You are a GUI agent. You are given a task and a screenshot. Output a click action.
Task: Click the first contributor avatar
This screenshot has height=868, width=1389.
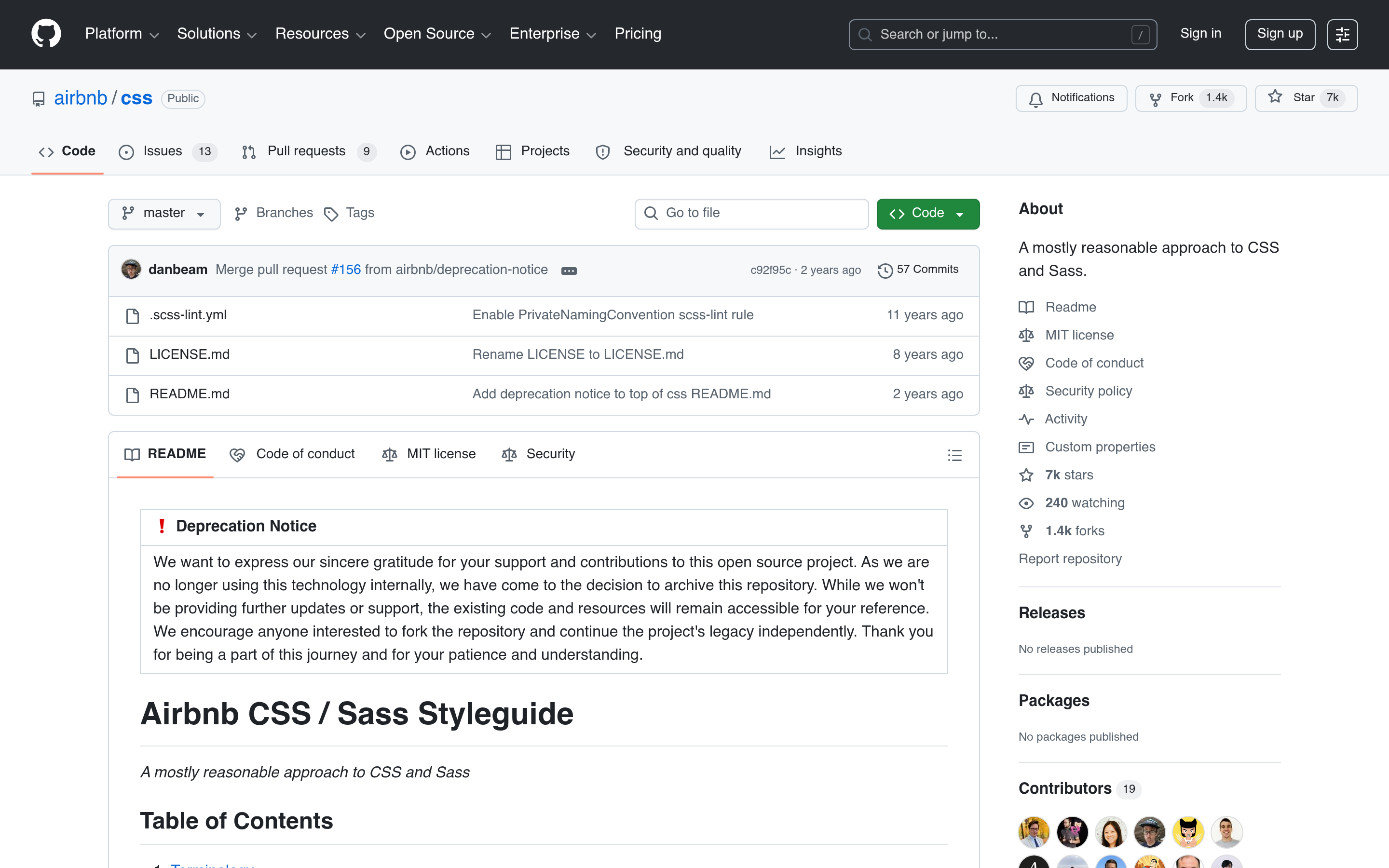click(x=1034, y=832)
